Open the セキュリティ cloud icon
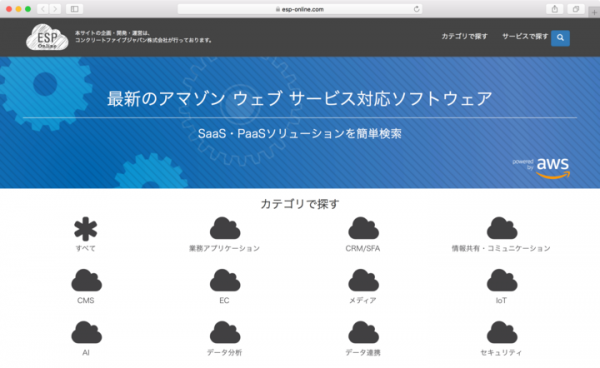The height and width of the screenshot is (368, 600). [x=502, y=332]
